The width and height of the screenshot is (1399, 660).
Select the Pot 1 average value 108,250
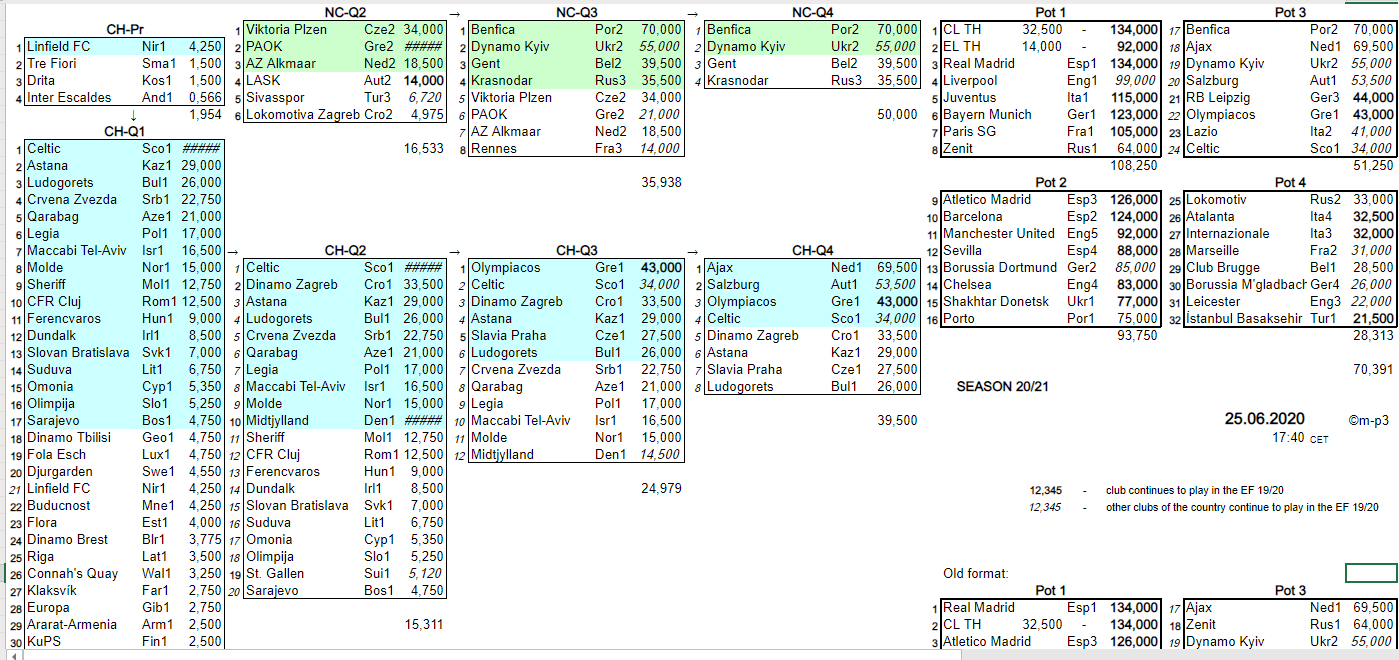[1134, 165]
